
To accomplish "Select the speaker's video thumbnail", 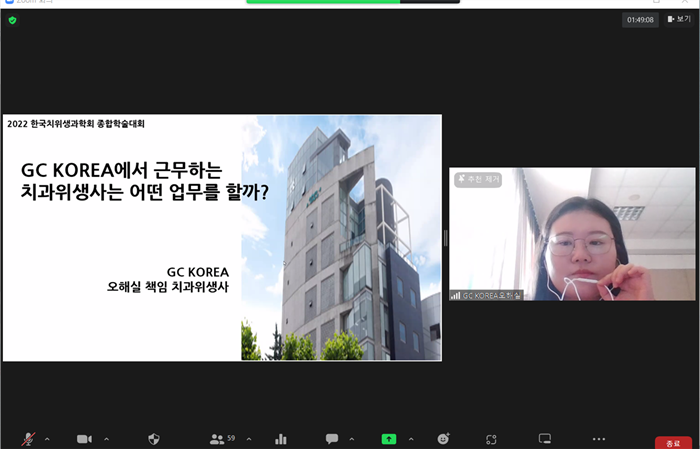I will pyautogui.click(x=572, y=234).
